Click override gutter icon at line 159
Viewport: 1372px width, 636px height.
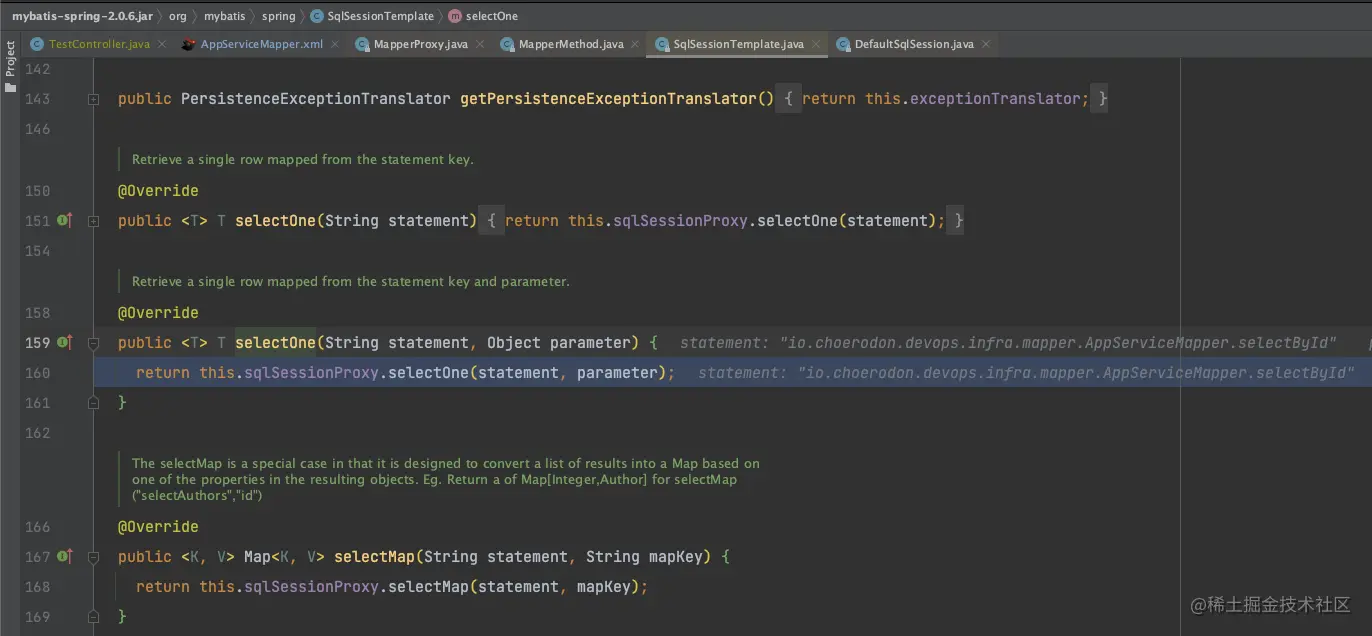(64, 342)
